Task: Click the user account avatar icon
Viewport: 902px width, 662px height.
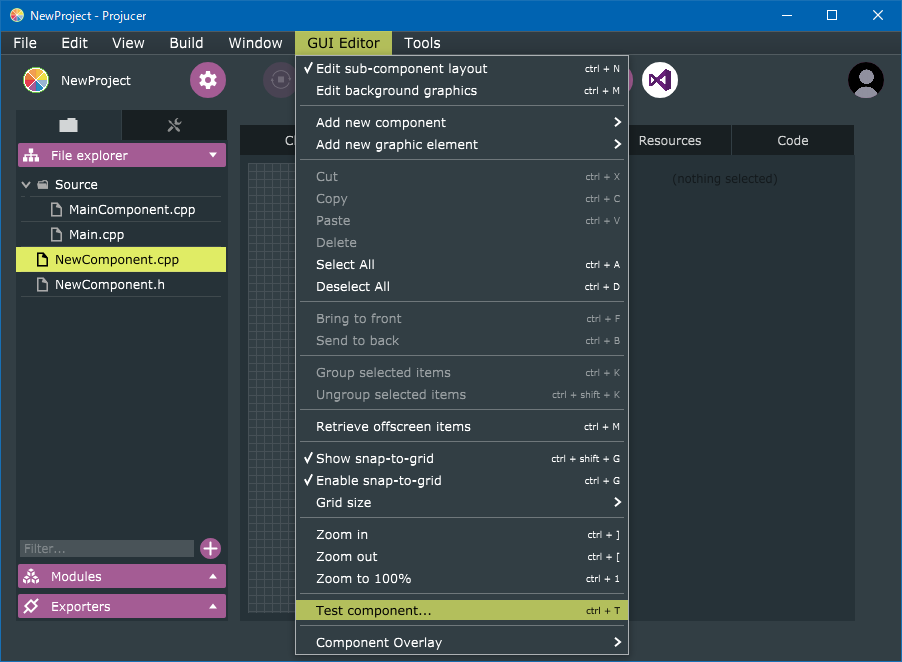Action: click(x=865, y=81)
